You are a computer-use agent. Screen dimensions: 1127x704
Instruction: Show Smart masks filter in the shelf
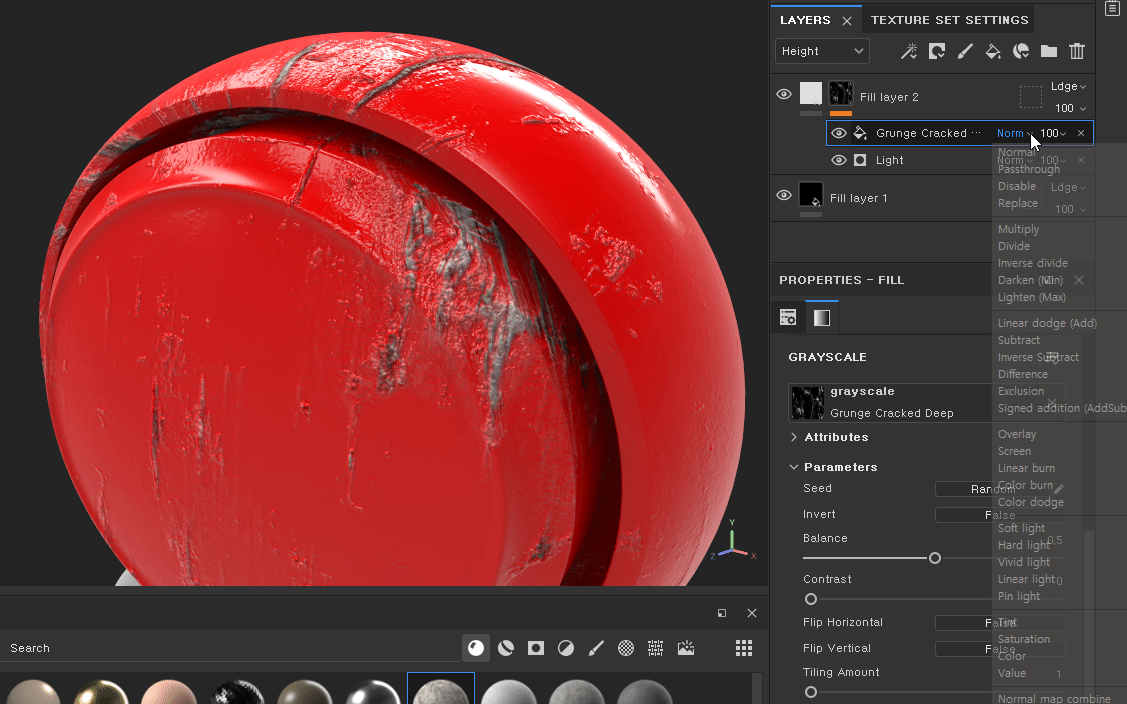pyautogui.click(x=535, y=648)
